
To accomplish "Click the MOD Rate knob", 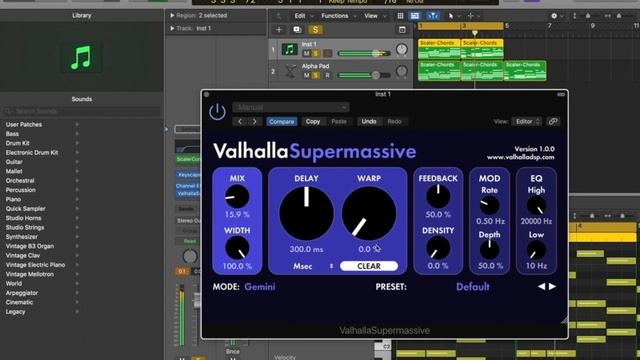I will point(489,205).
